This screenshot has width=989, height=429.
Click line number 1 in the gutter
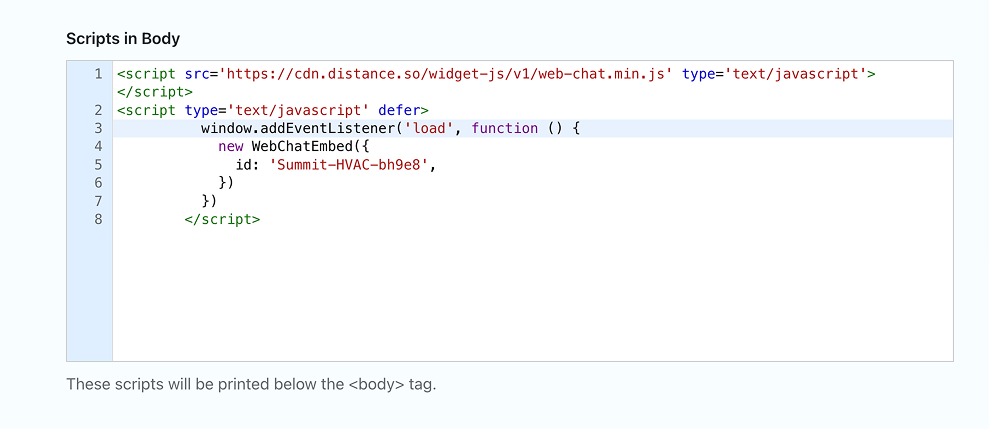pos(97,74)
